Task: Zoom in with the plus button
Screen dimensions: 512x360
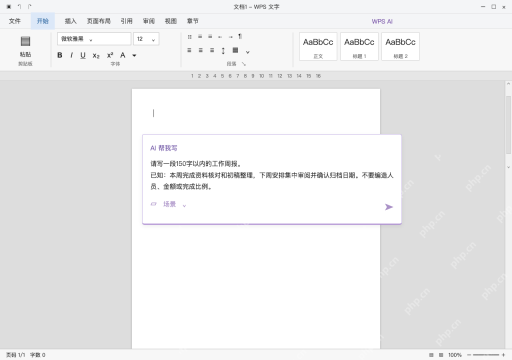Action: 503,355
